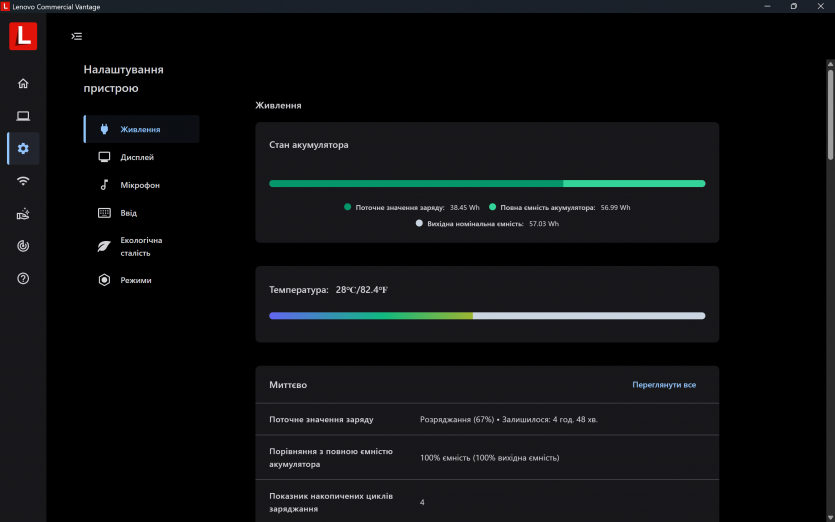This screenshot has height=522, width=835.
Task: Go to the Ввід input section
Action: pyautogui.click(x=129, y=213)
